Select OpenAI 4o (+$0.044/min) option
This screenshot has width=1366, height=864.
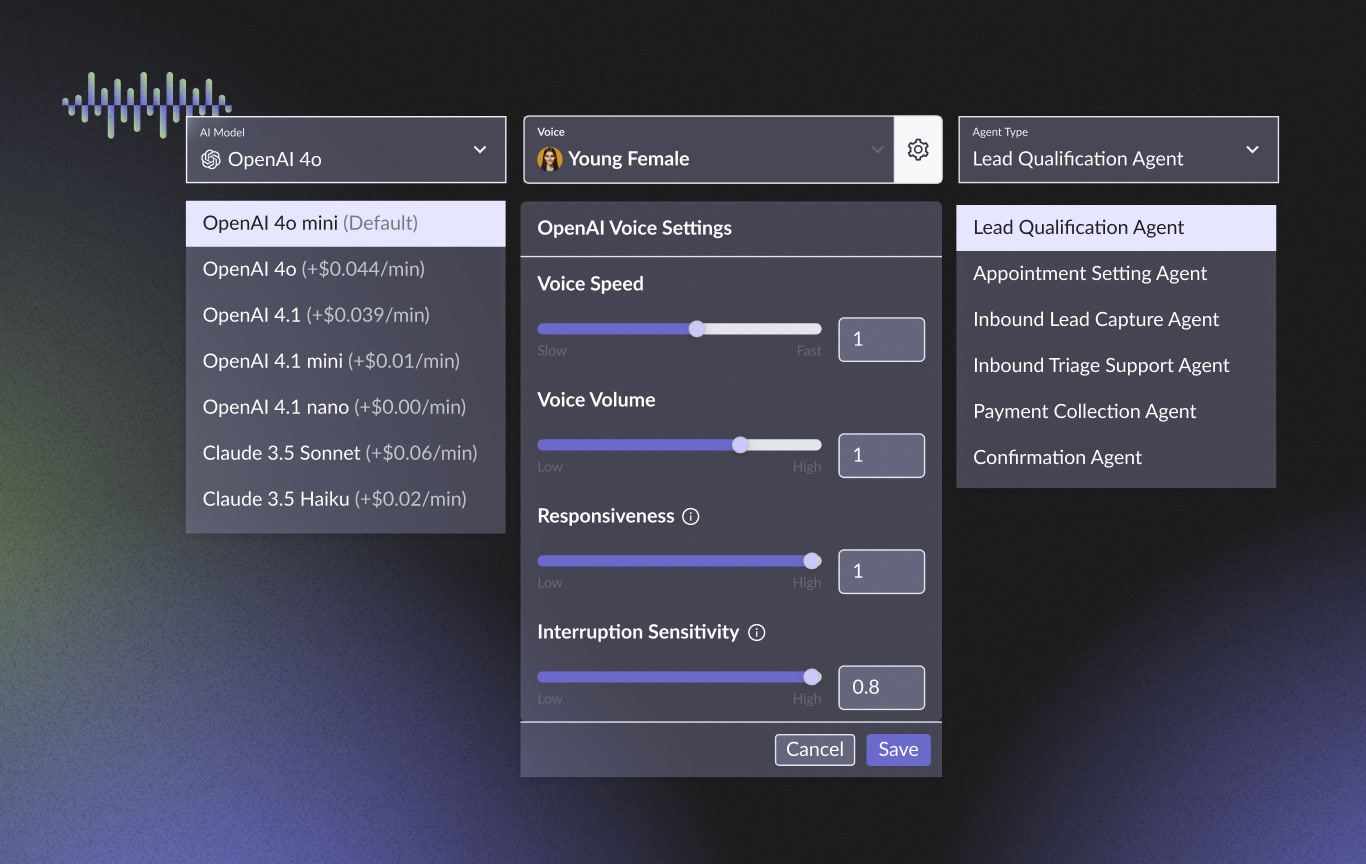click(346, 270)
